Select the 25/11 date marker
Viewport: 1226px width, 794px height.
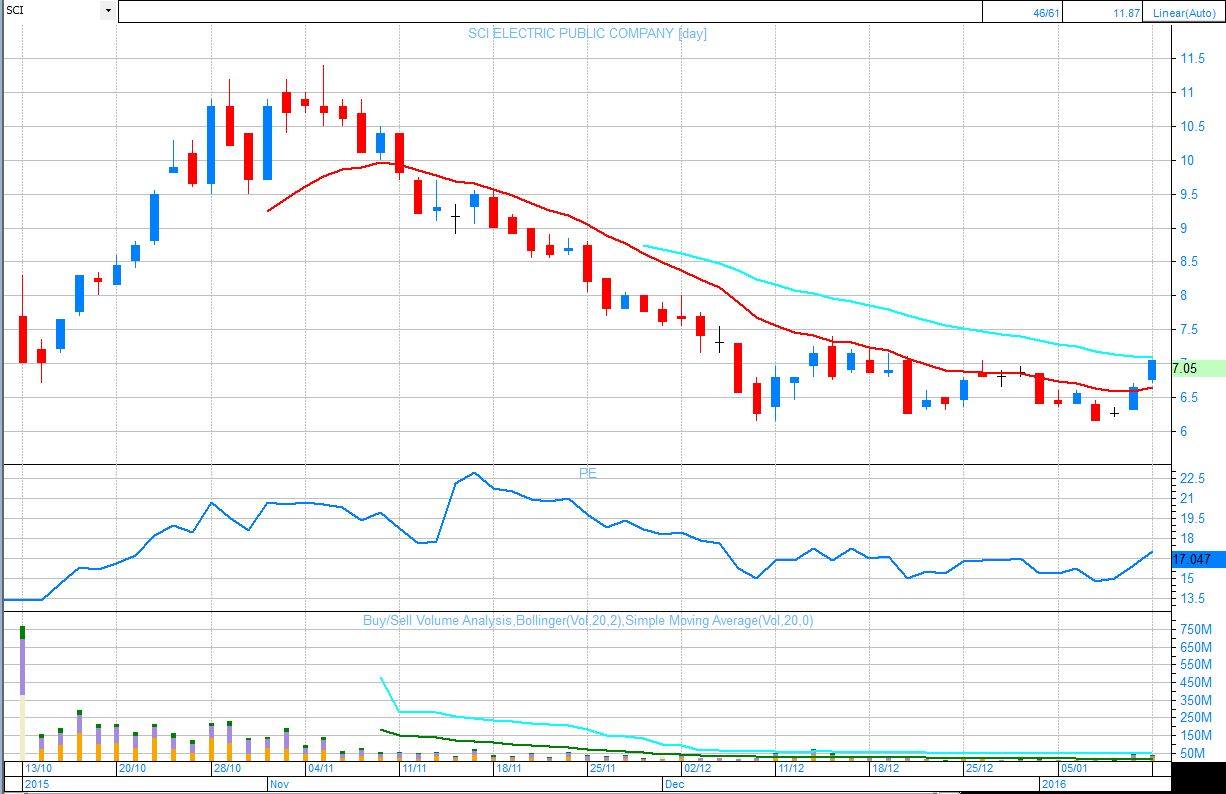(x=603, y=768)
